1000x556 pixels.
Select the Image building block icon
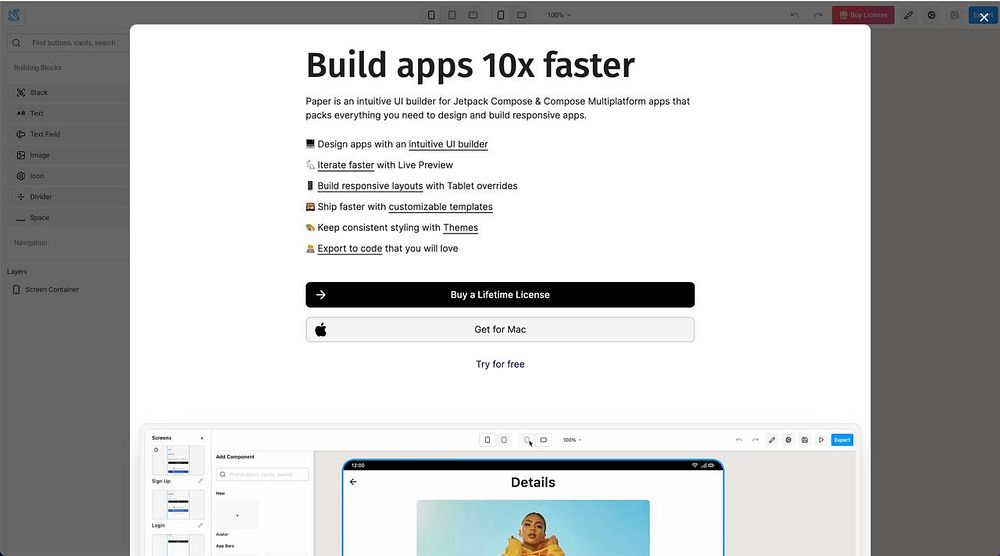click(x=21, y=155)
